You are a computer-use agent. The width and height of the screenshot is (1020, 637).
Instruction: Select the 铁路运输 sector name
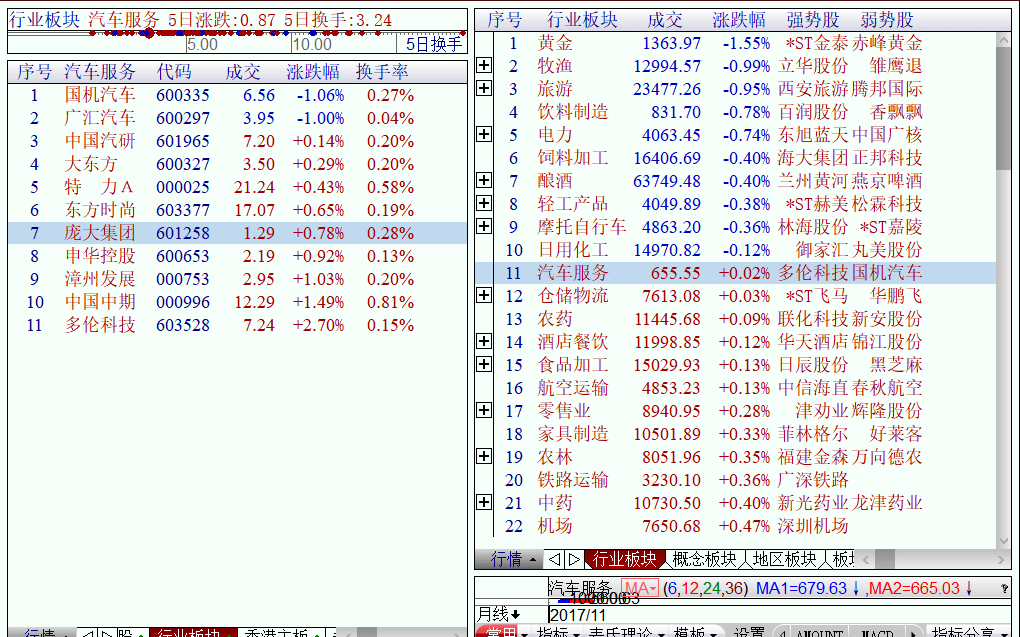click(x=572, y=480)
